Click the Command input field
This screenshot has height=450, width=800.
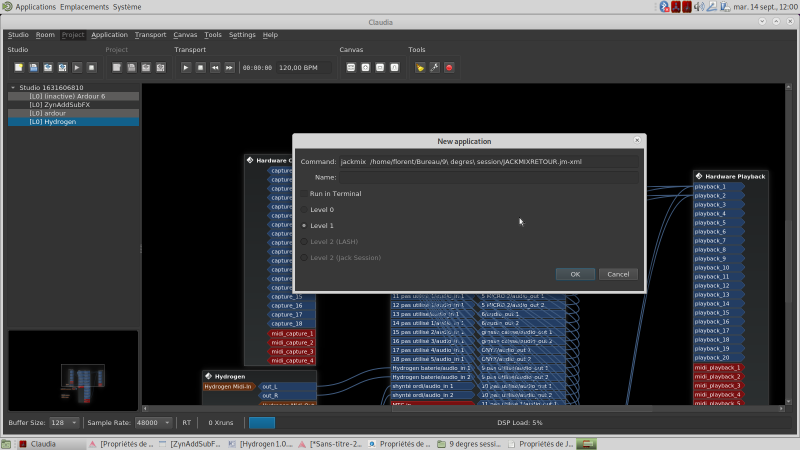(x=489, y=161)
